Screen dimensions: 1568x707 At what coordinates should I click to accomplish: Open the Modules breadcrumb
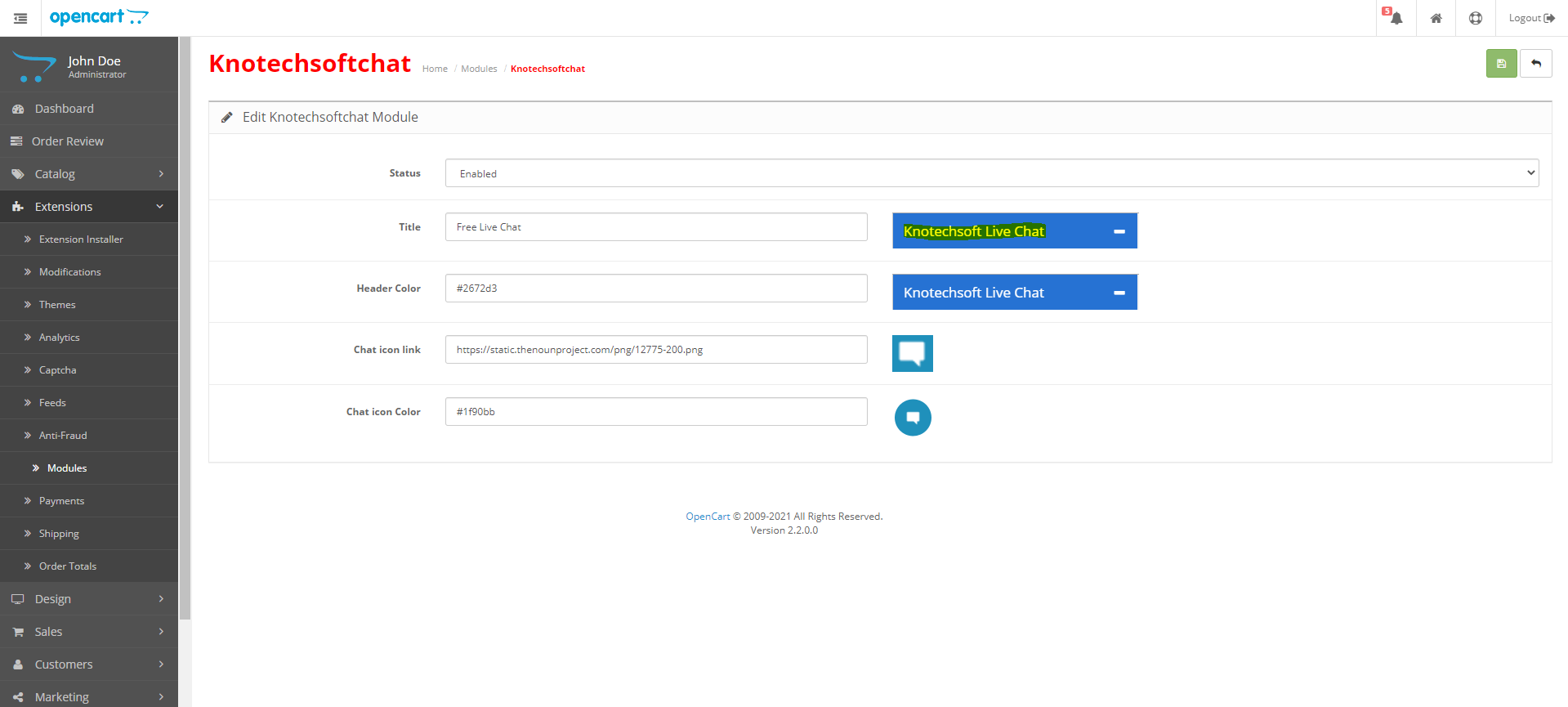pyautogui.click(x=479, y=69)
